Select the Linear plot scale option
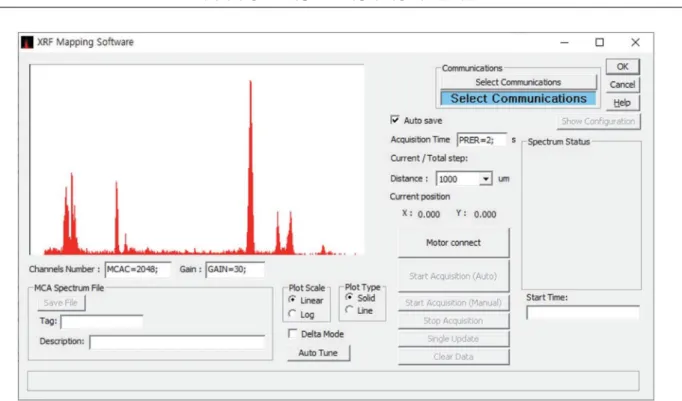The width and height of the screenshot is (682, 401). [292, 300]
